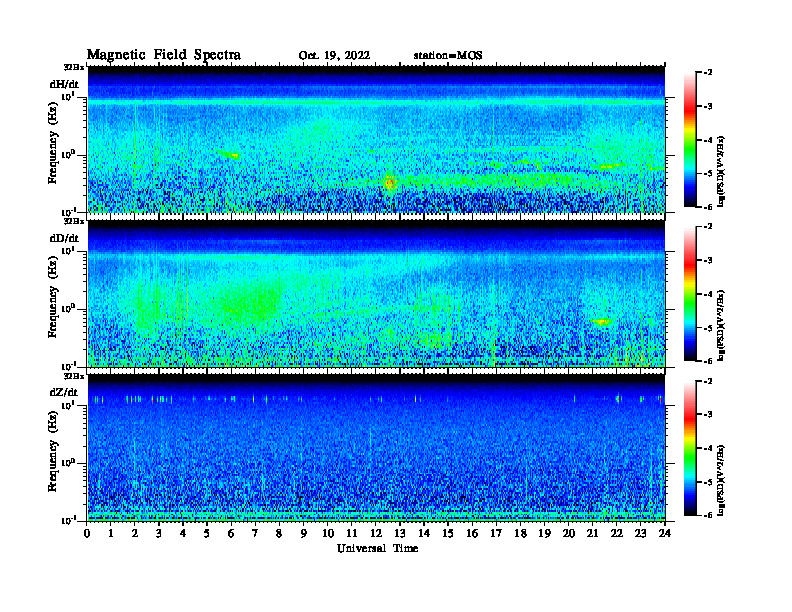The height and width of the screenshot is (612, 792).
Task: Click hour tick label 16 on time axis
Action: pyautogui.click(x=472, y=533)
